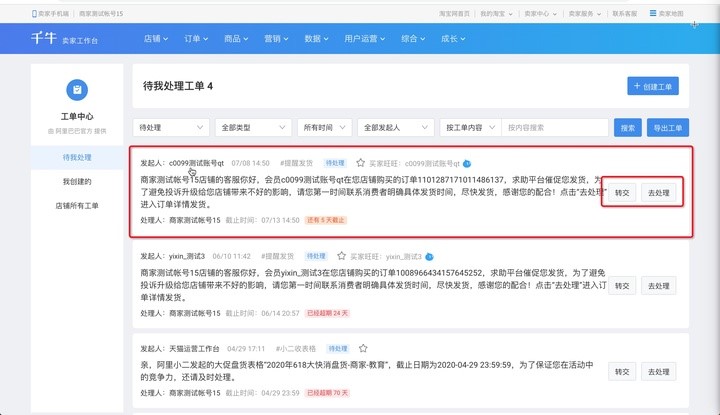
Task: Click the 待处理 status tag on c0099测试账号qt order
Action: click(335, 163)
